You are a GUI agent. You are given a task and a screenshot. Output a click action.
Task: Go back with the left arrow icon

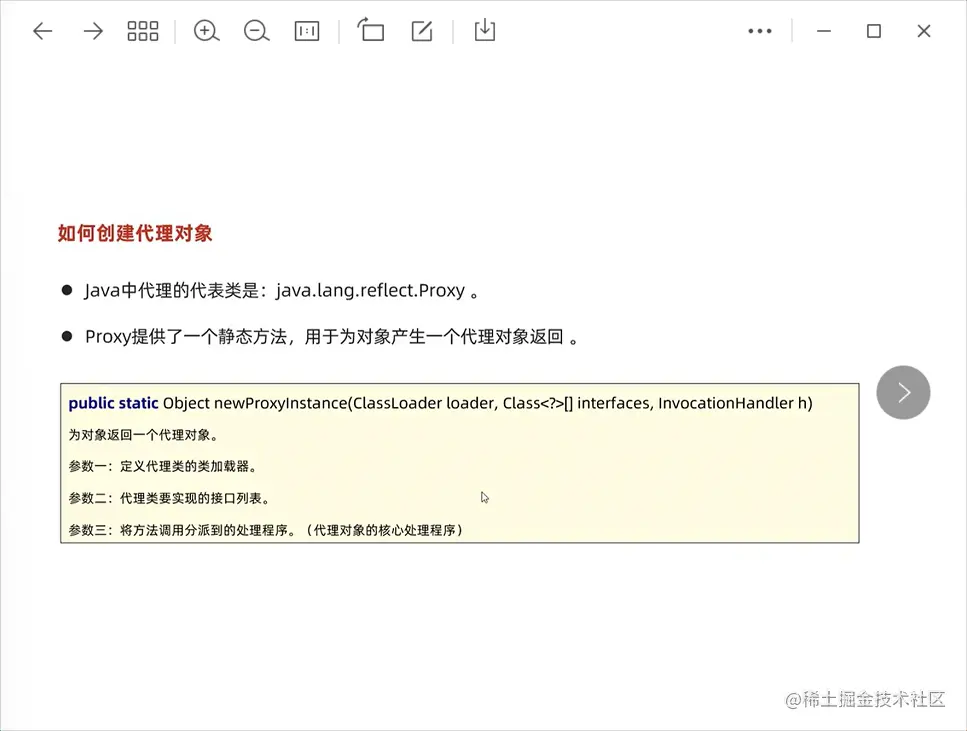tap(43, 31)
